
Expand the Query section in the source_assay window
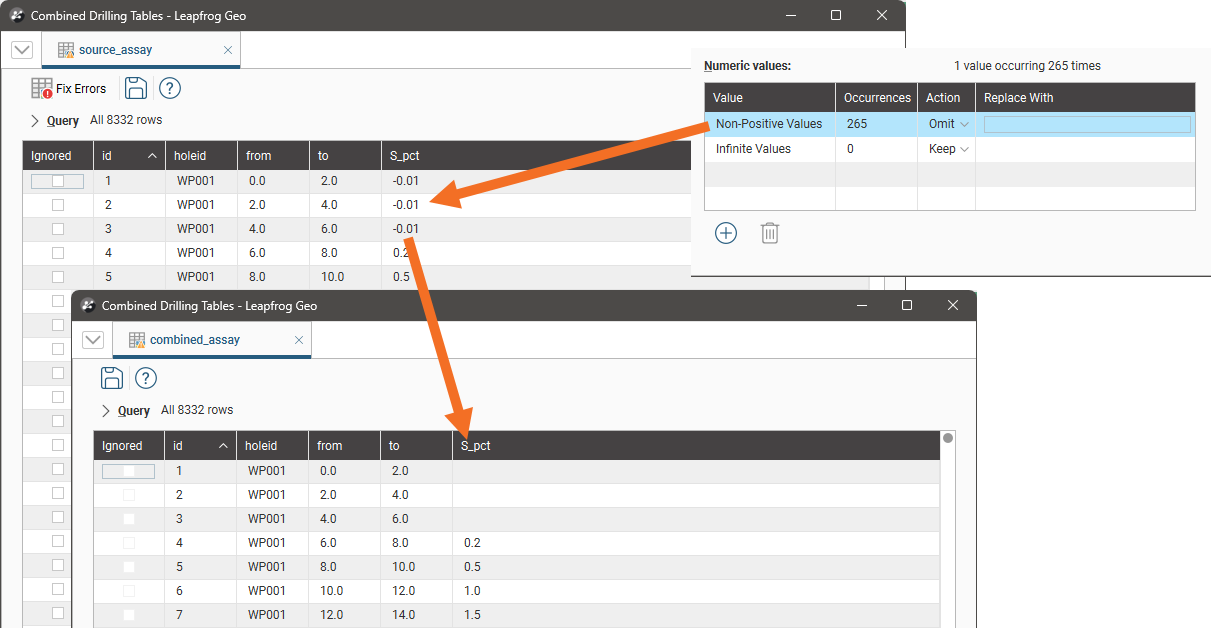36,121
